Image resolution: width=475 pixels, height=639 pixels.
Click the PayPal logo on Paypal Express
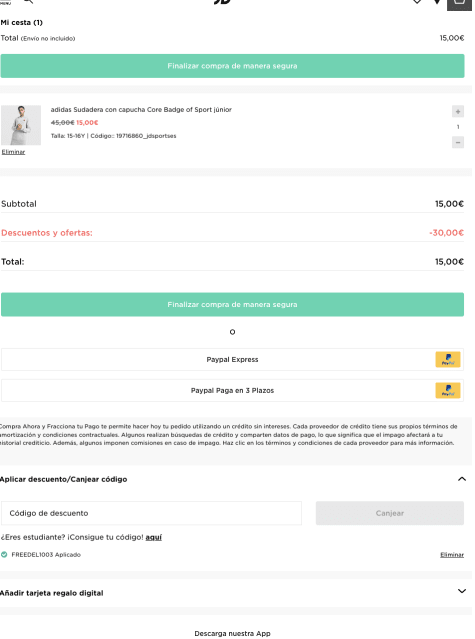click(x=448, y=359)
